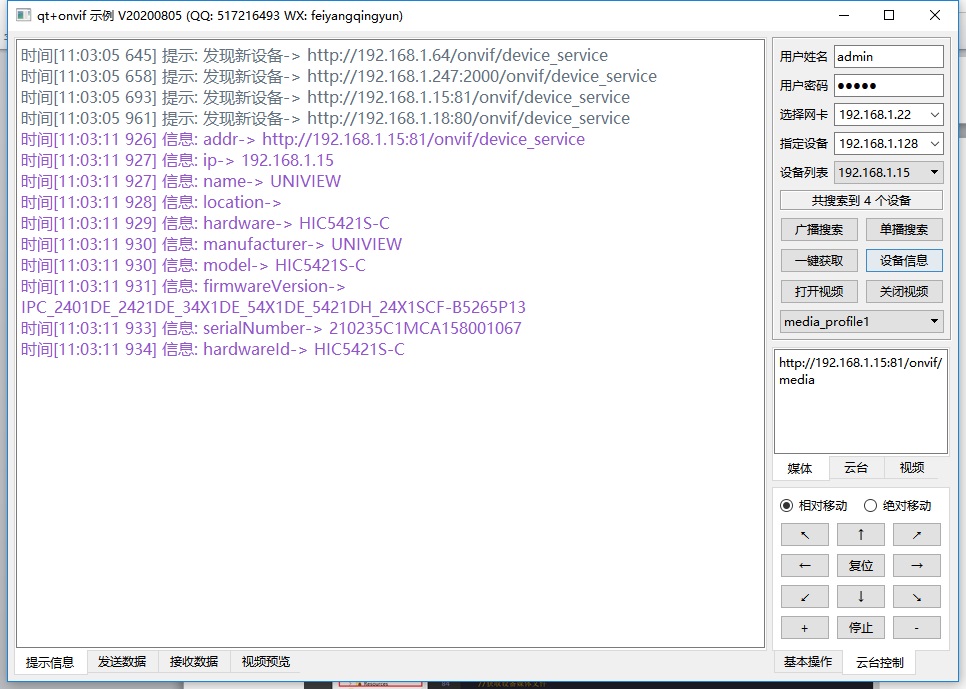Move camera diagonally down-right
The height and width of the screenshot is (689, 966).
(x=916, y=597)
